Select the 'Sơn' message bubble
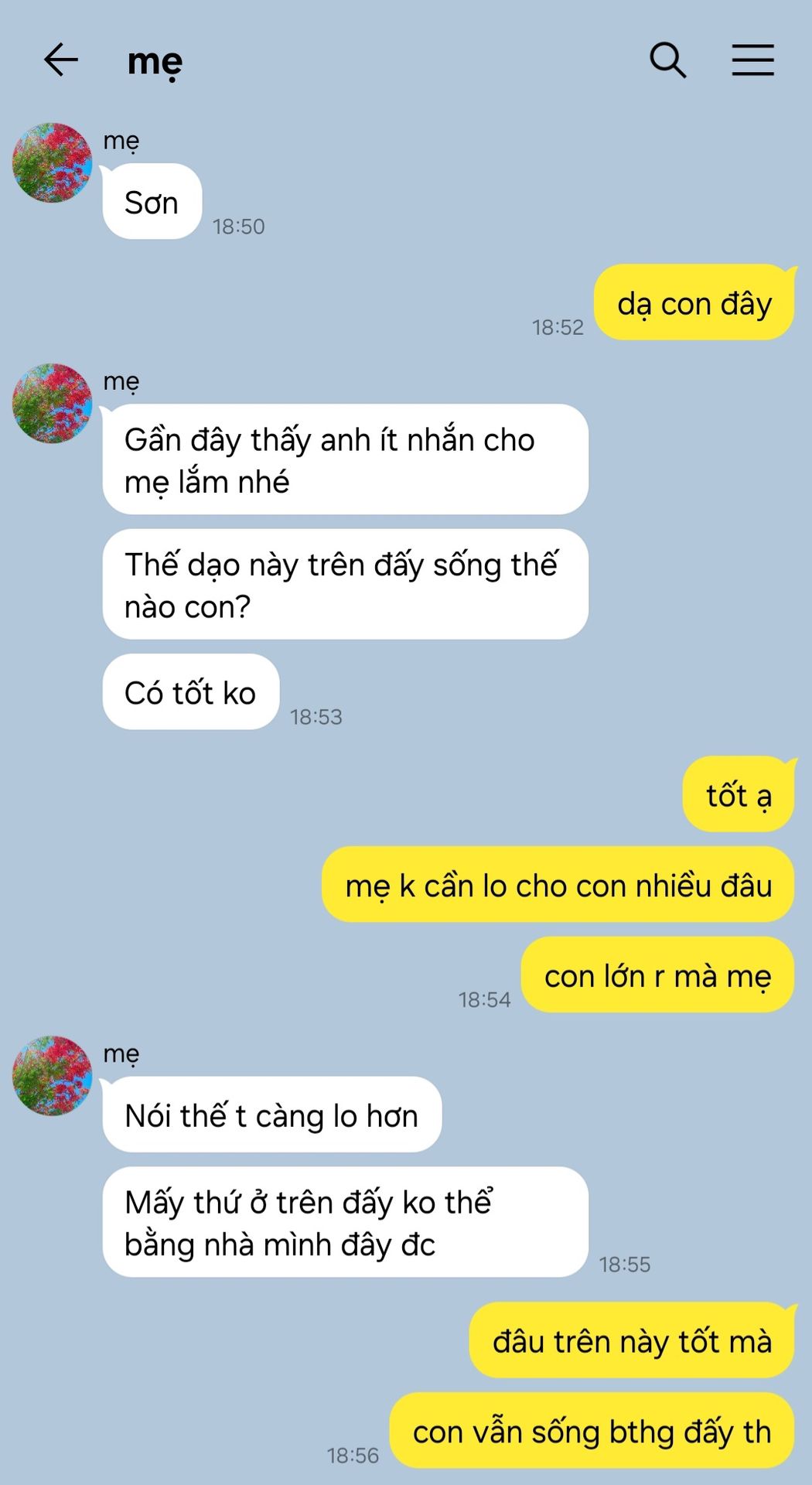The height and width of the screenshot is (1485, 812). coord(152,202)
